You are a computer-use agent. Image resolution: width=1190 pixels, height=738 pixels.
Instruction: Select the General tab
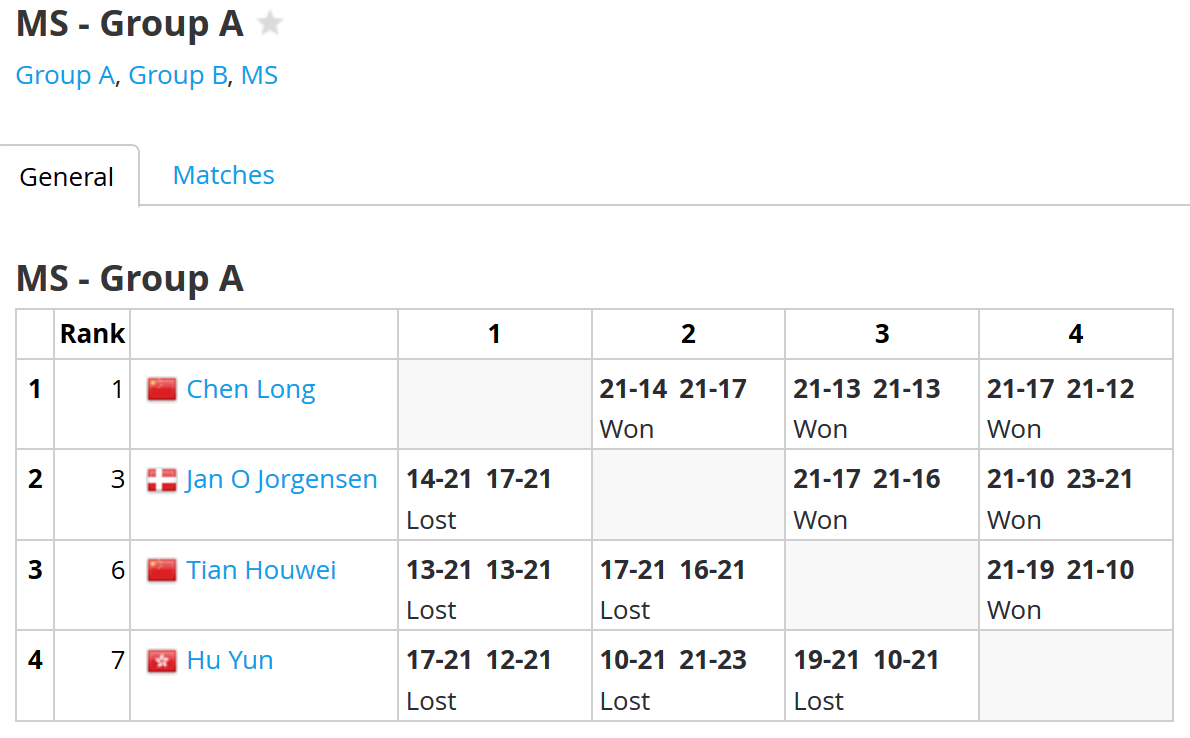click(x=67, y=177)
